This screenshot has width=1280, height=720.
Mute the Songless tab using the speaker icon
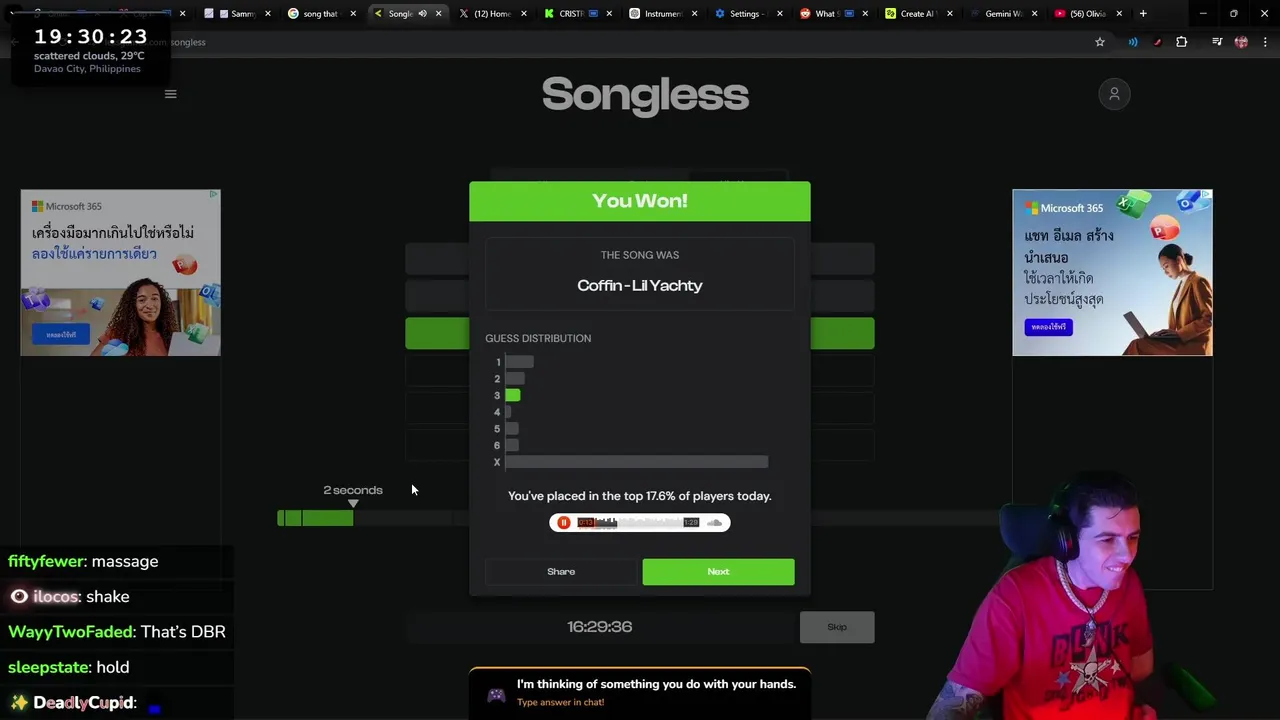coord(422,14)
